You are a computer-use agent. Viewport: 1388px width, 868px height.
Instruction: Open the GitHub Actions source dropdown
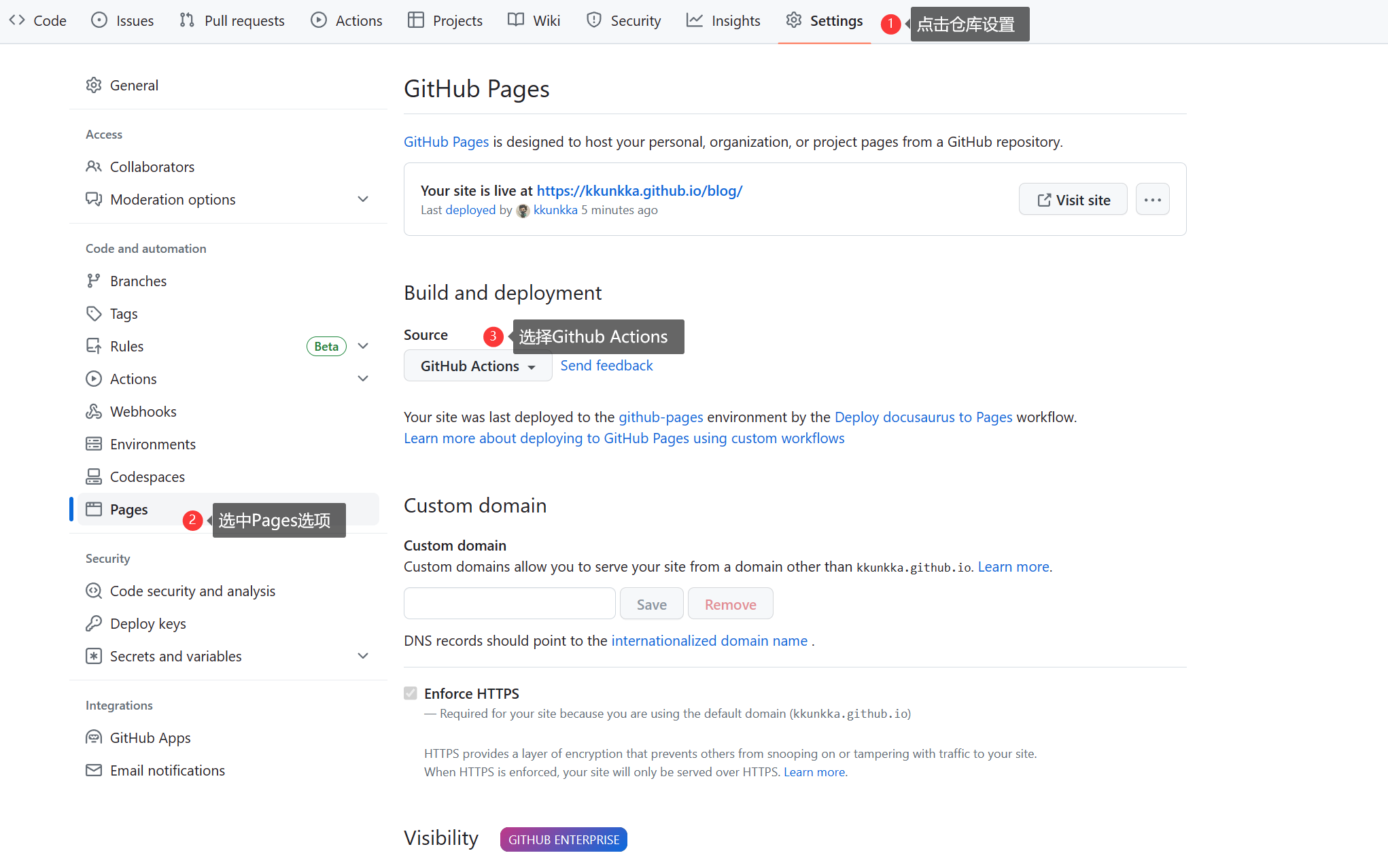pos(477,366)
